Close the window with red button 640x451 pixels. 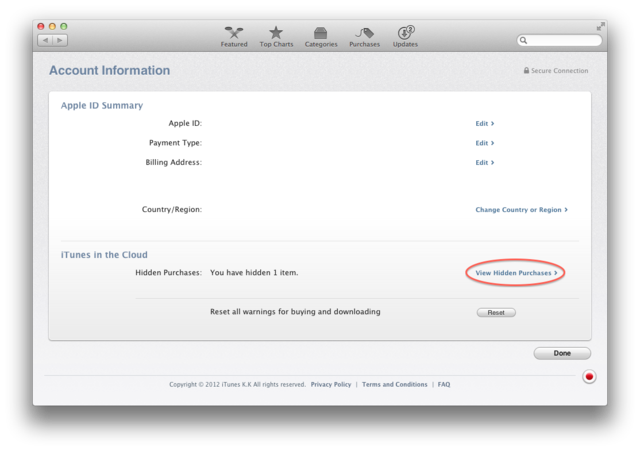(x=41, y=26)
